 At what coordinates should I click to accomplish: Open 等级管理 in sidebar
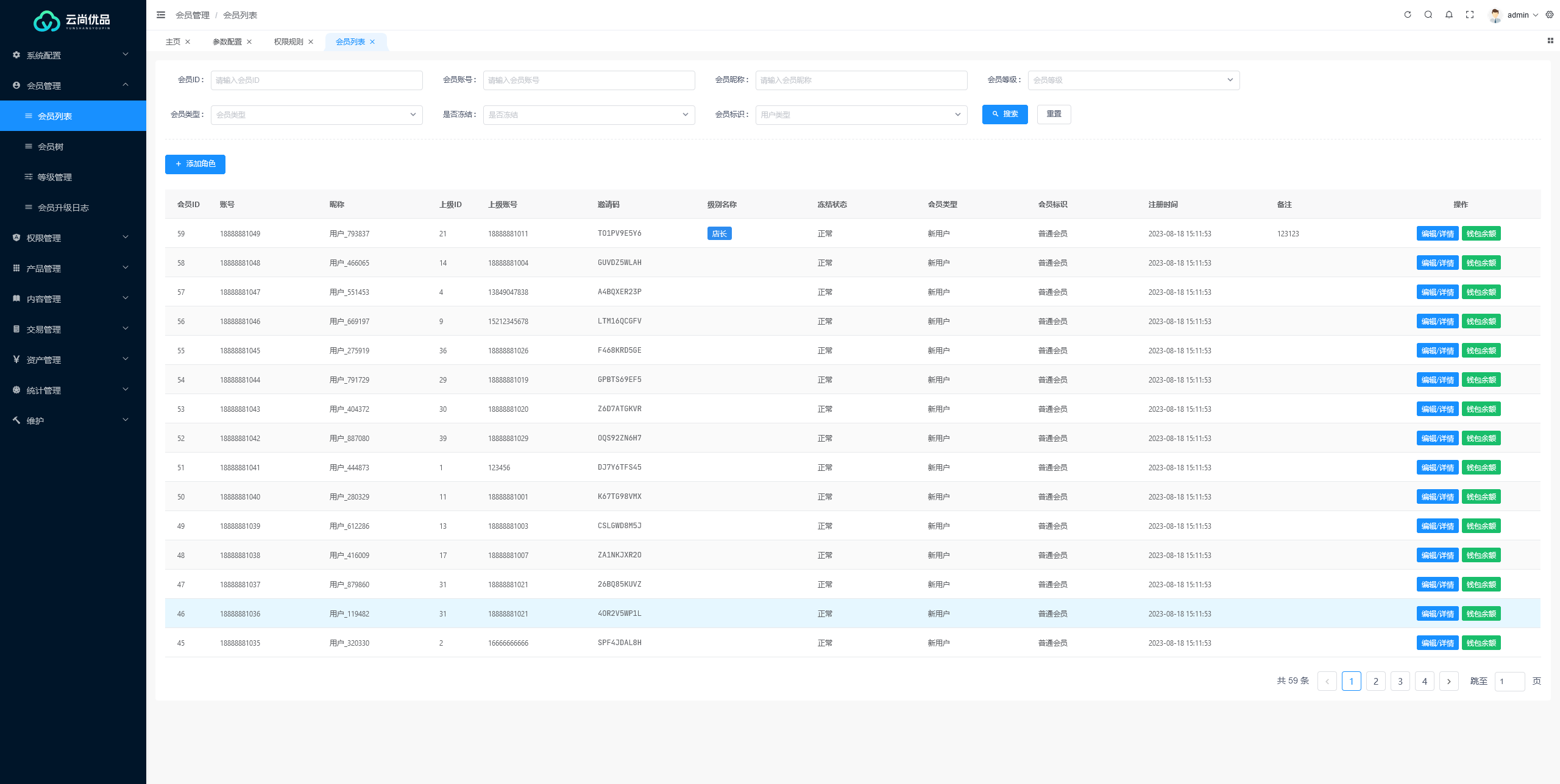point(73,177)
